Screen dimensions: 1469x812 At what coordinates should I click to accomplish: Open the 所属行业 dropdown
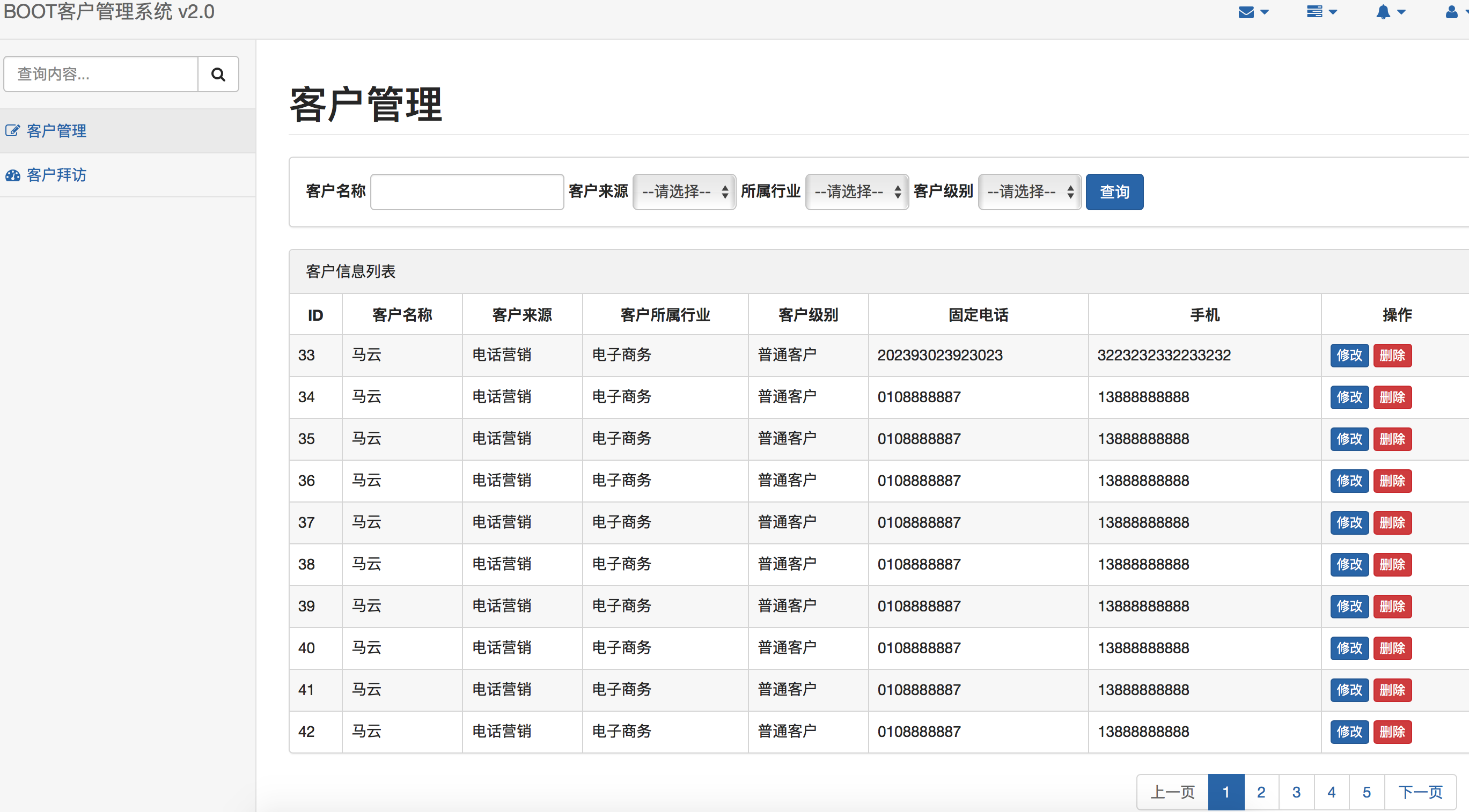[856, 191]
